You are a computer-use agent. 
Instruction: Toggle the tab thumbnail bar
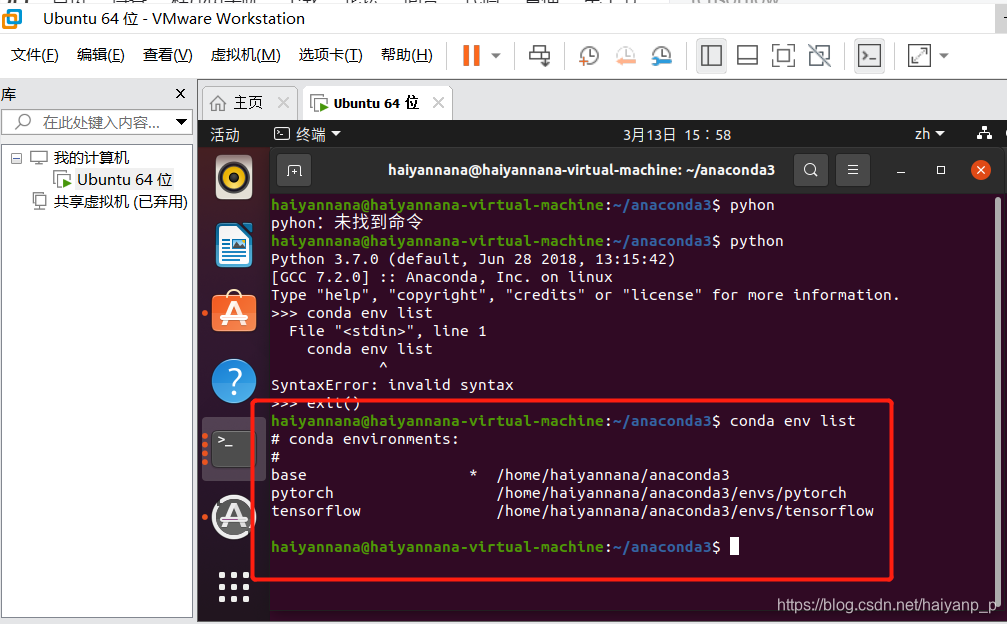click(747, 55)
